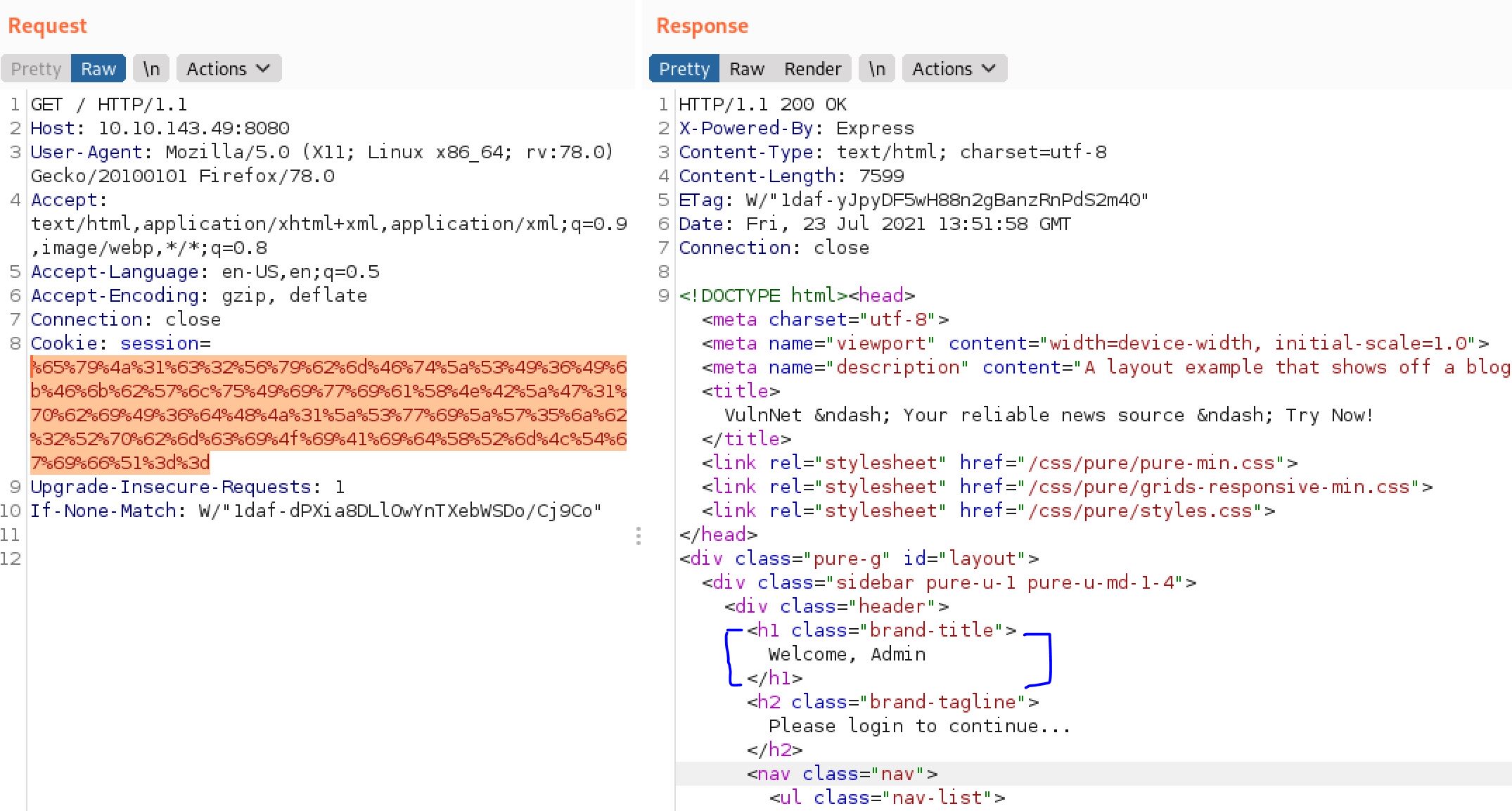Click the highlighted session cookie value
The height and width of the screenshot is (811, 1512).
click(328, 415)
